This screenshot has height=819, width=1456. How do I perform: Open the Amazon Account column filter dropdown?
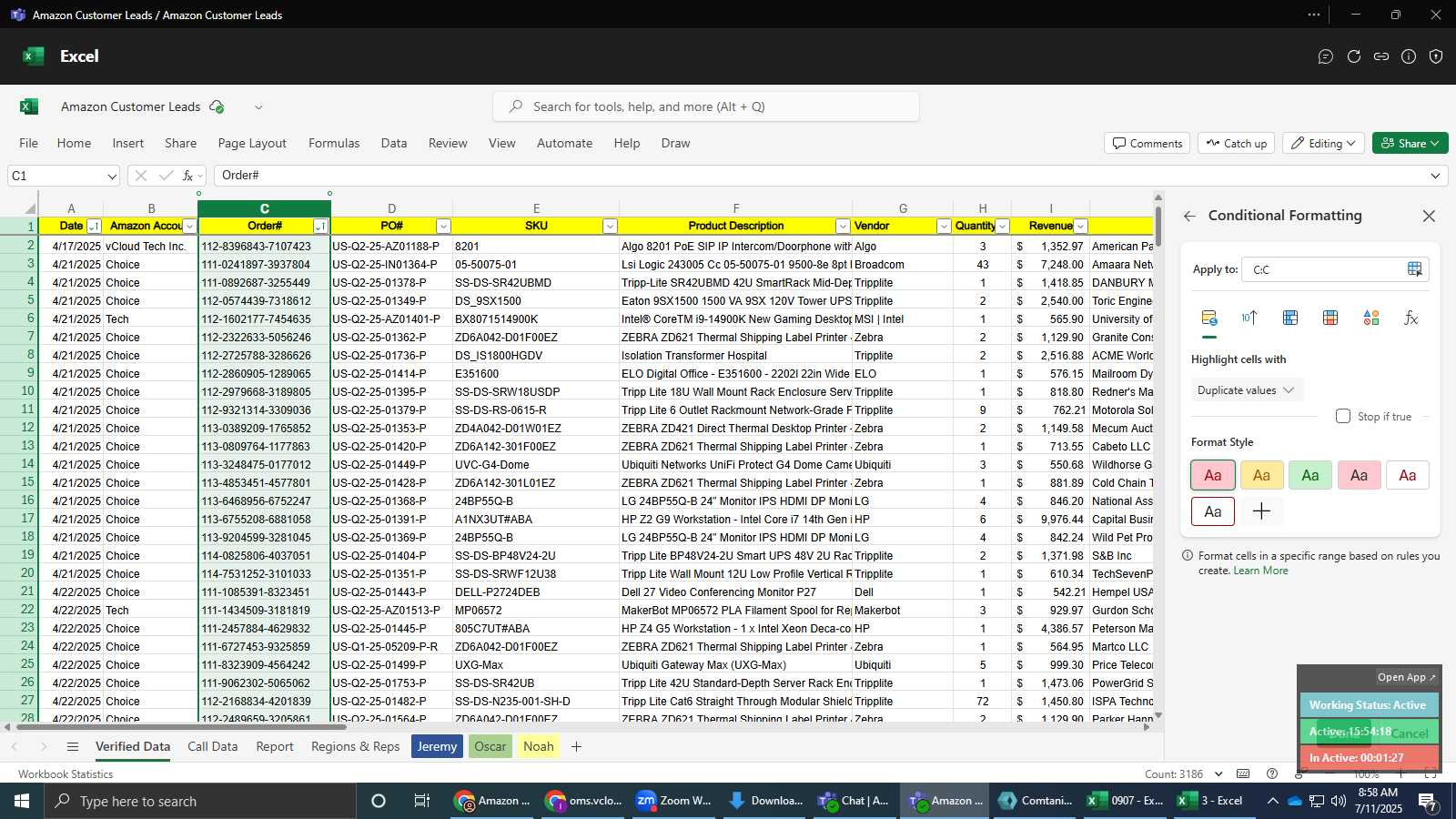point(189,227)
